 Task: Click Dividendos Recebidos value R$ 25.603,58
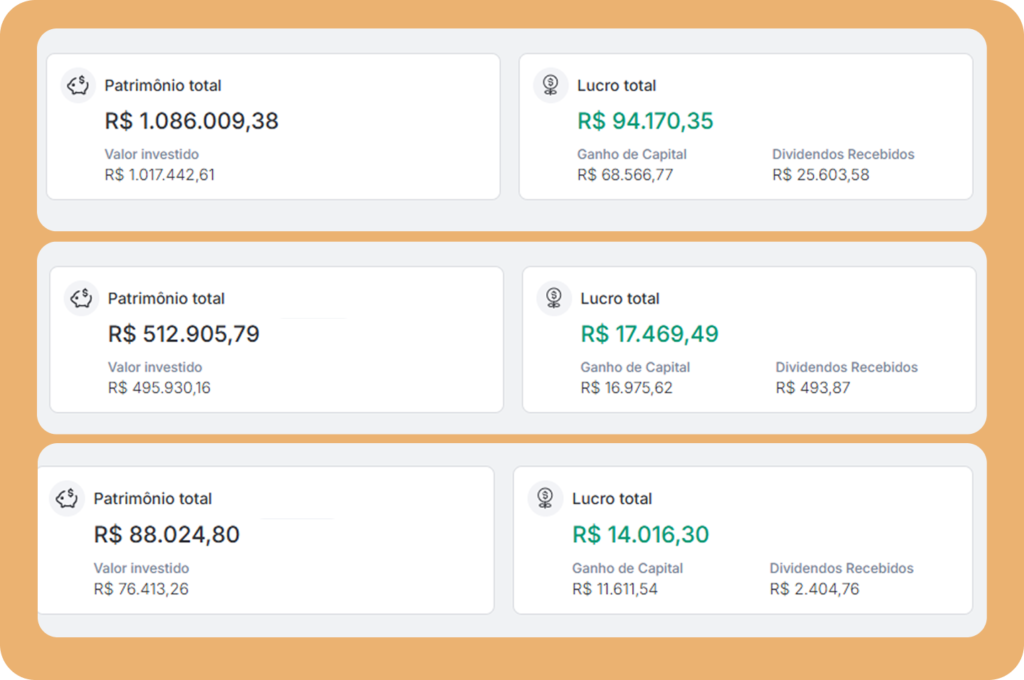point(821,174)
